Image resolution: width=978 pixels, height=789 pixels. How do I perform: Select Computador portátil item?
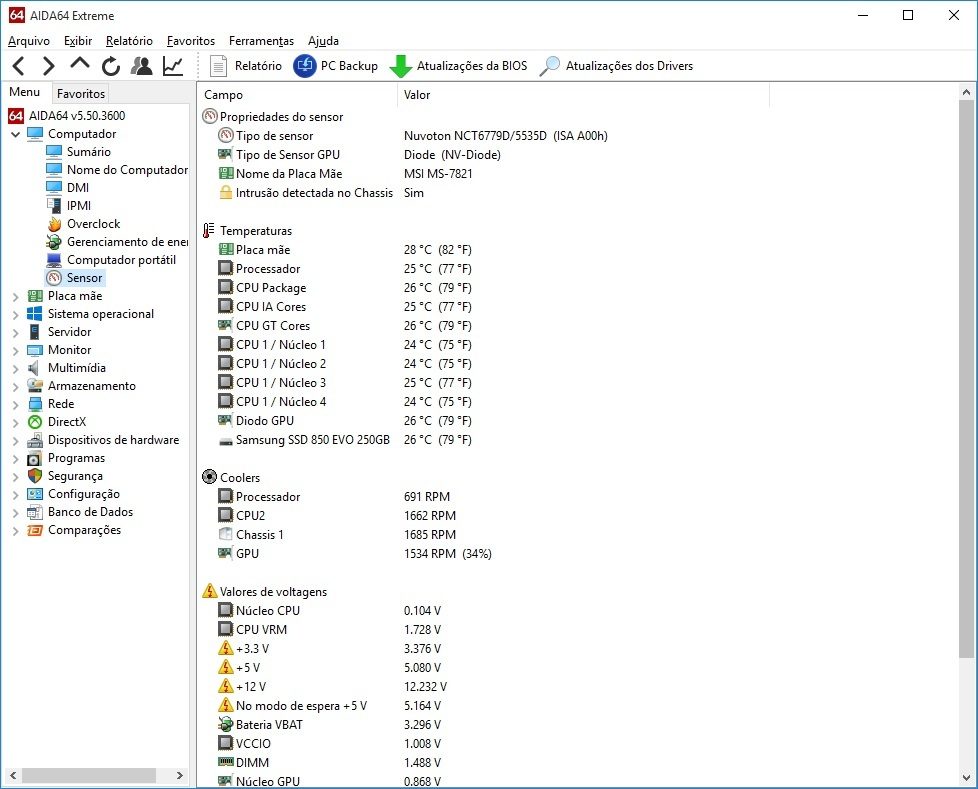[121, 260]
